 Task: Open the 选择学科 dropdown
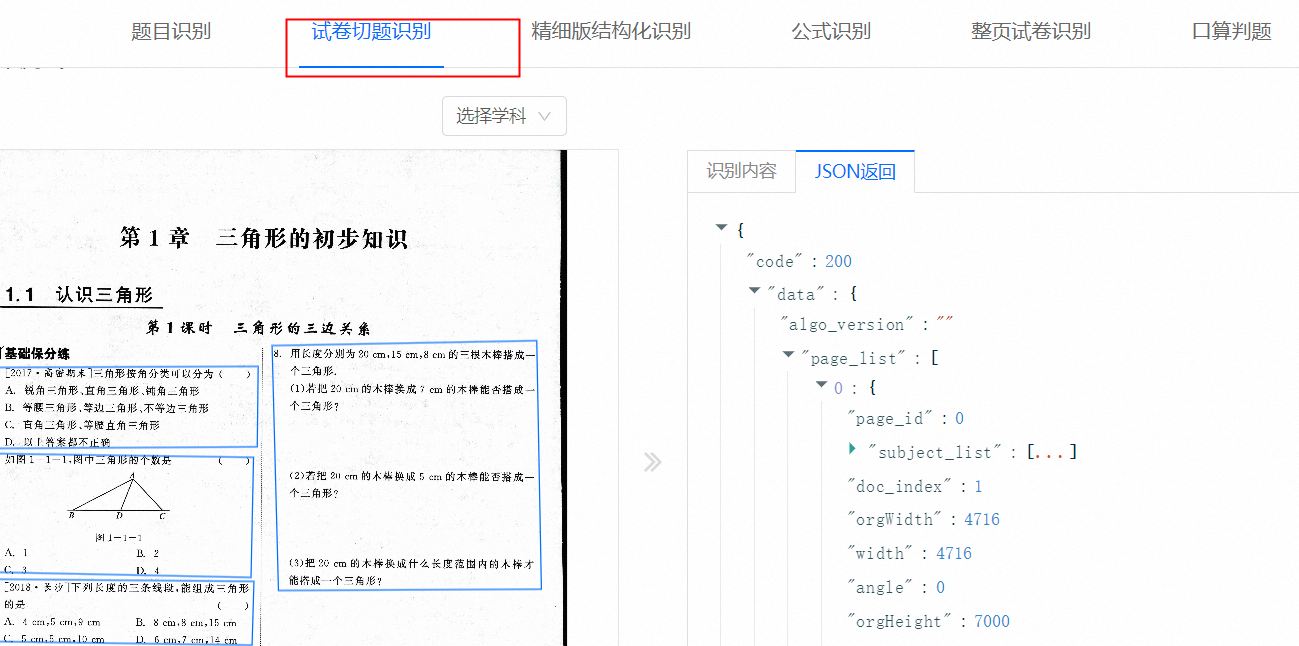[x=504, y=116]
